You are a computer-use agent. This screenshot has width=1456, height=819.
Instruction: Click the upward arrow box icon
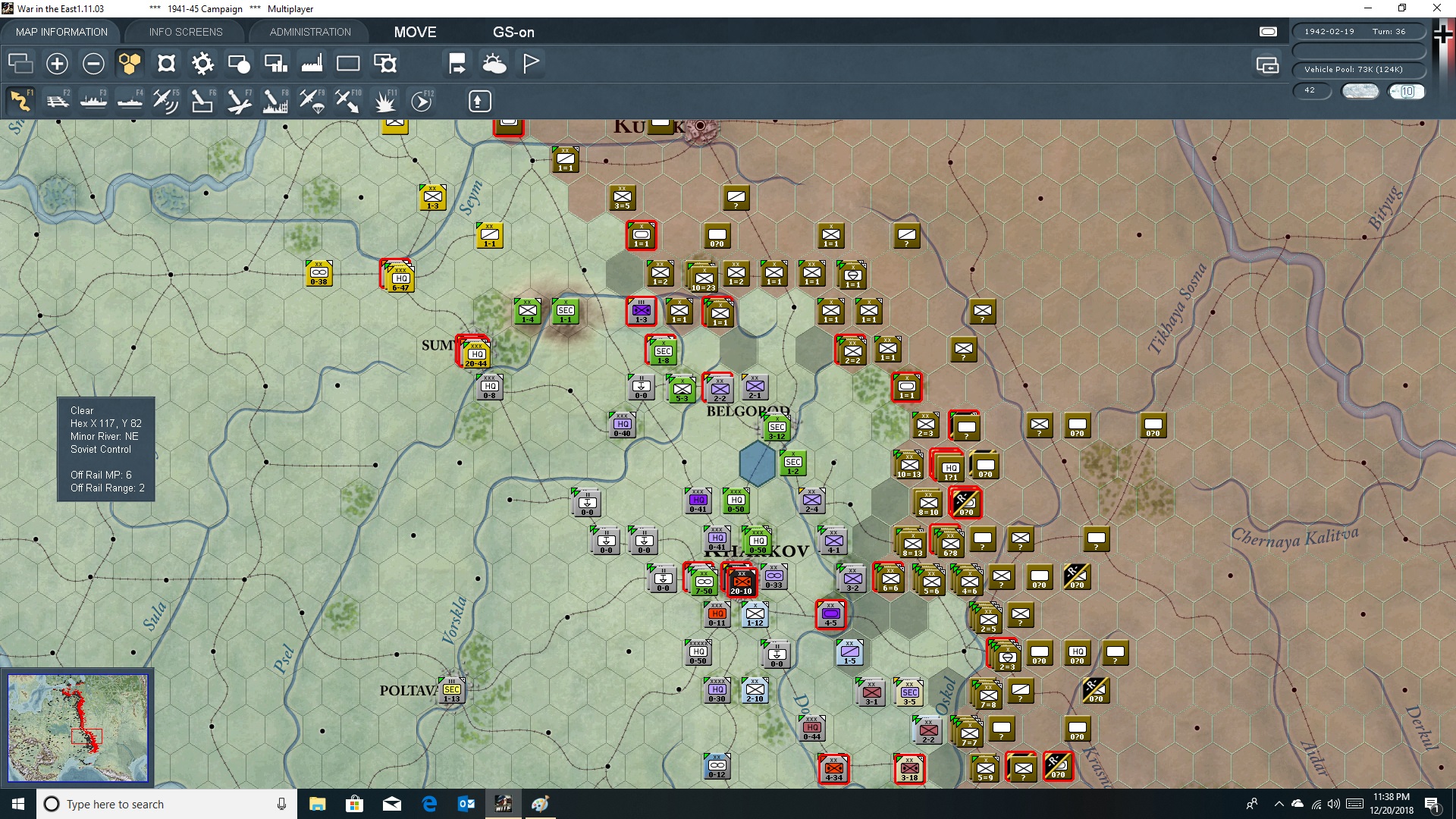point(479,101)
